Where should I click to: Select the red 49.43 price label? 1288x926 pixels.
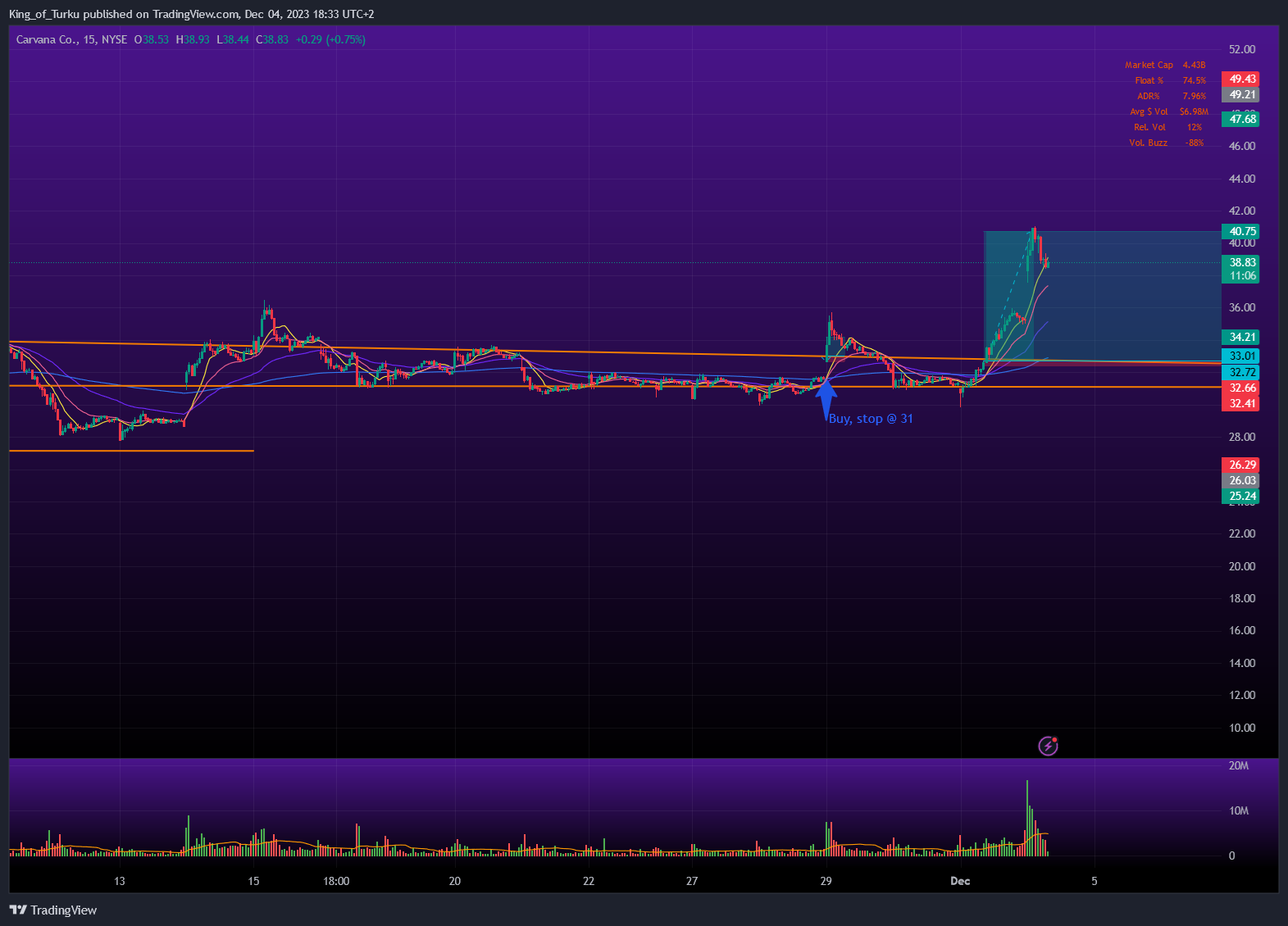point(1240,79)
